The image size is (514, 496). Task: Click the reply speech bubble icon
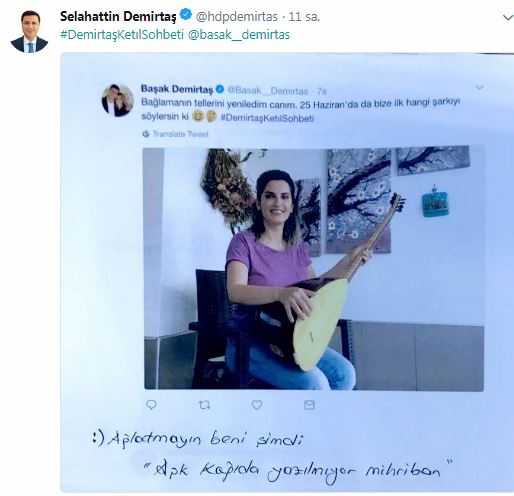click(x=151, y=405)
